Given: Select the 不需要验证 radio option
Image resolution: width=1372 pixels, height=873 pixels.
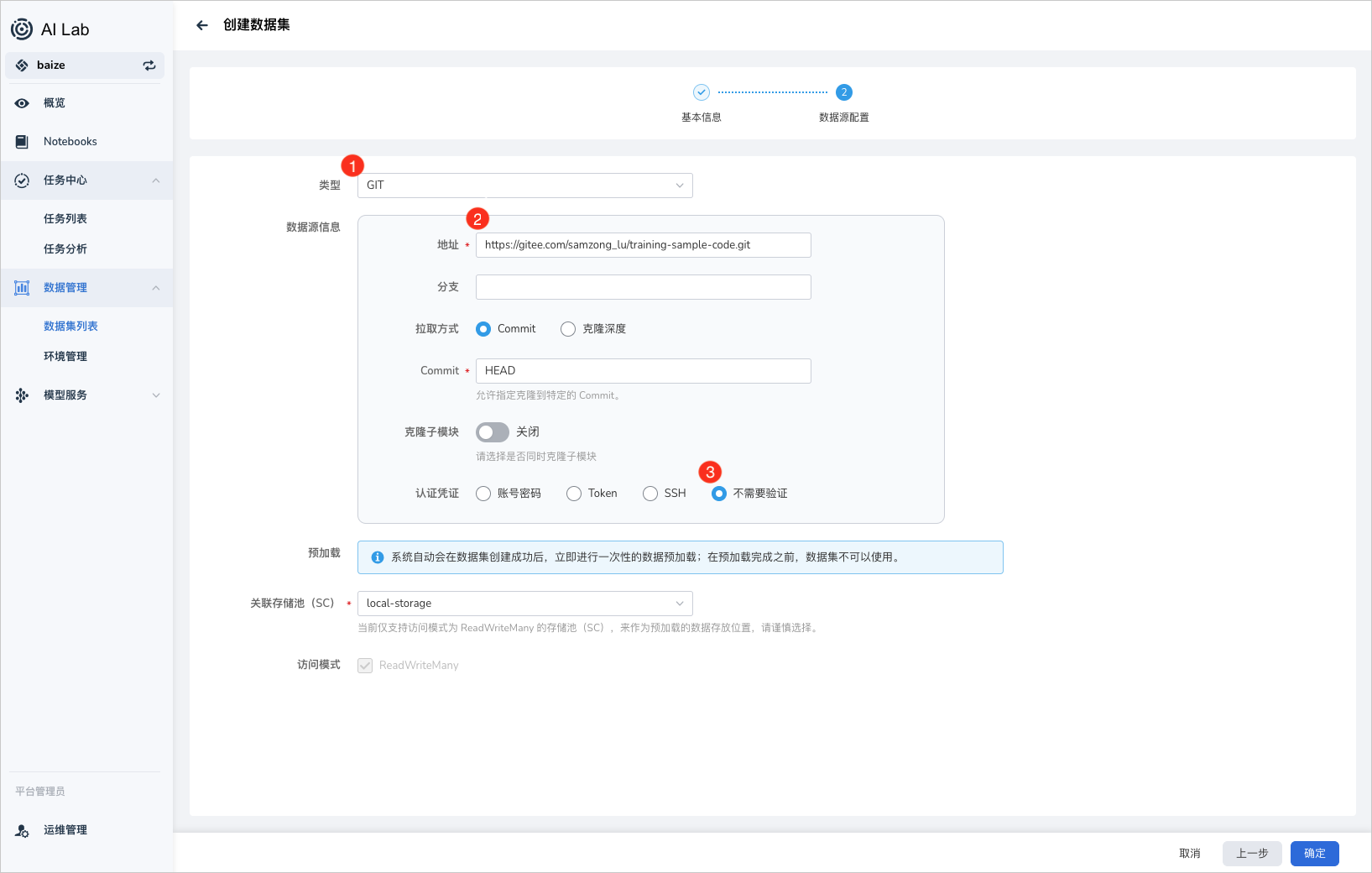Looking at the screenshot, I should [x=719, y=494].
